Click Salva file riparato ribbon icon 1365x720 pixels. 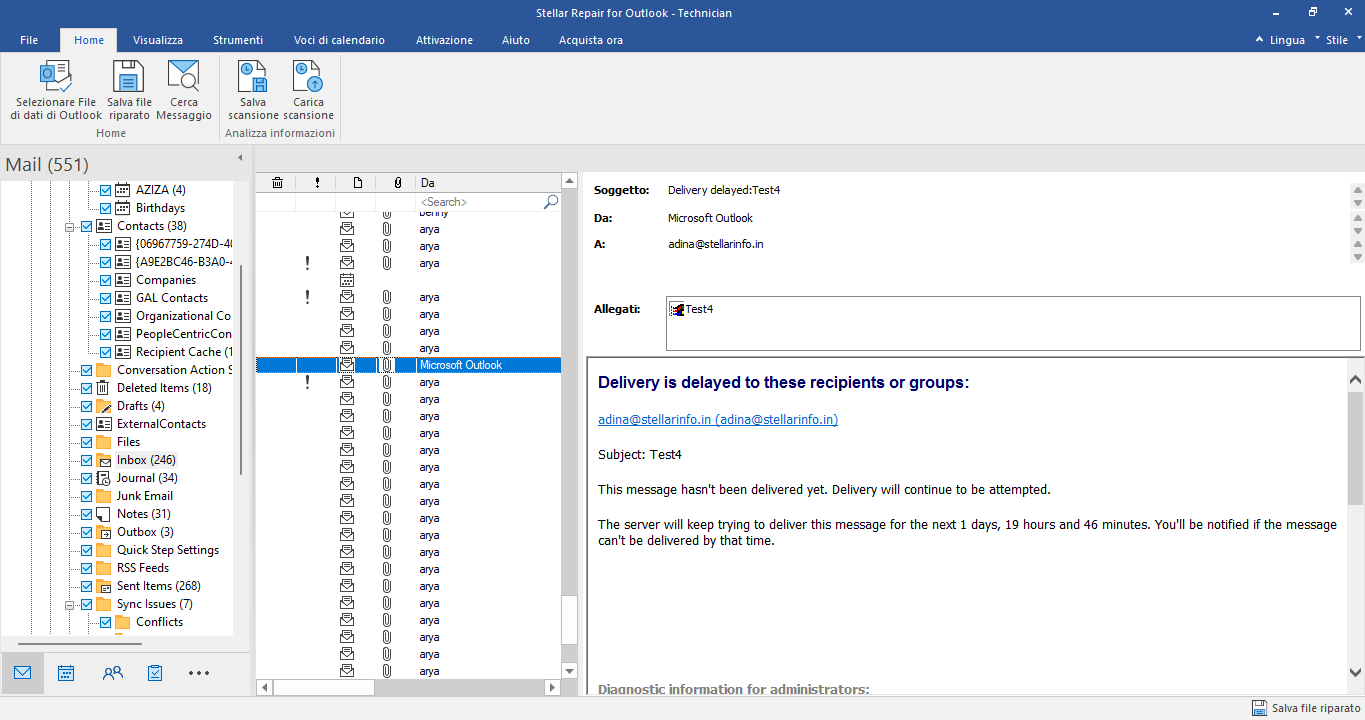tap(129, 78)
